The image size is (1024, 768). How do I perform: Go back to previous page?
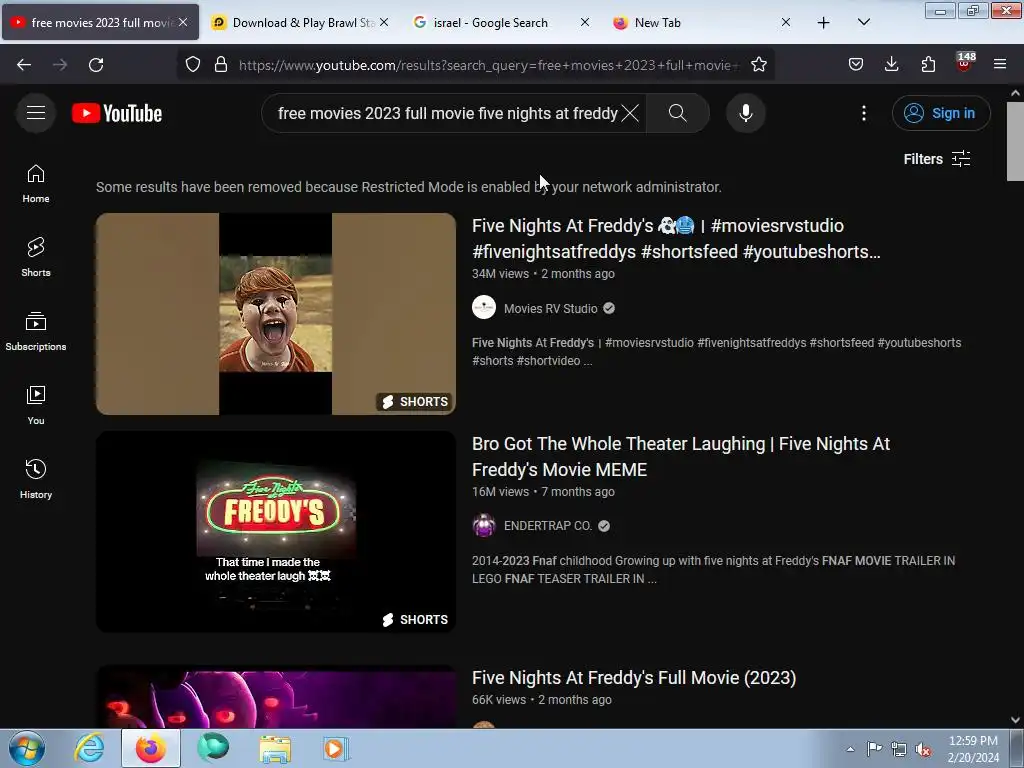24,65
